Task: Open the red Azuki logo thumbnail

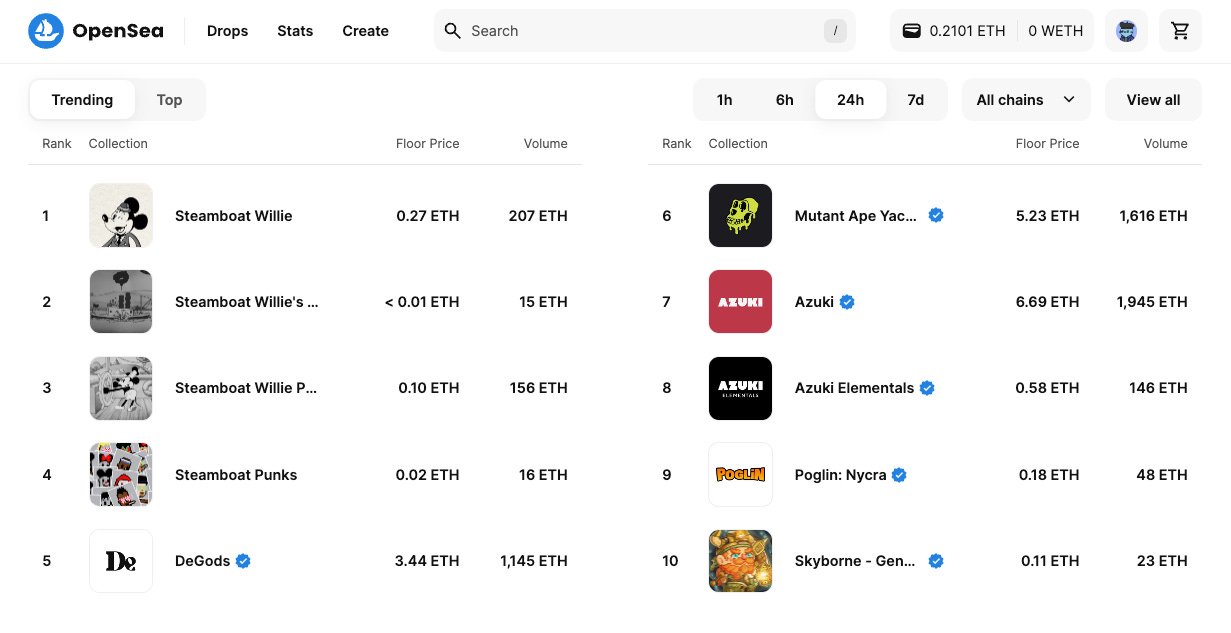Action: (741, 302)
